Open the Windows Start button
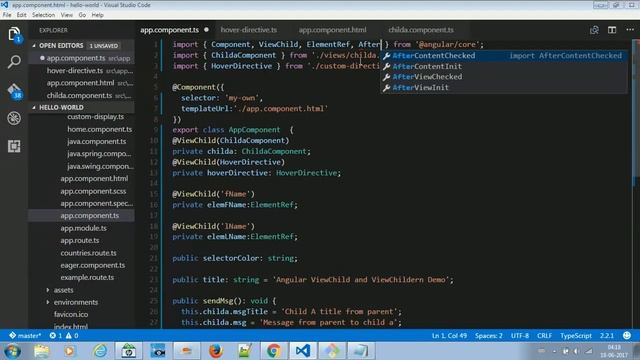Viewport: 640px width, 360px height. 12,351
